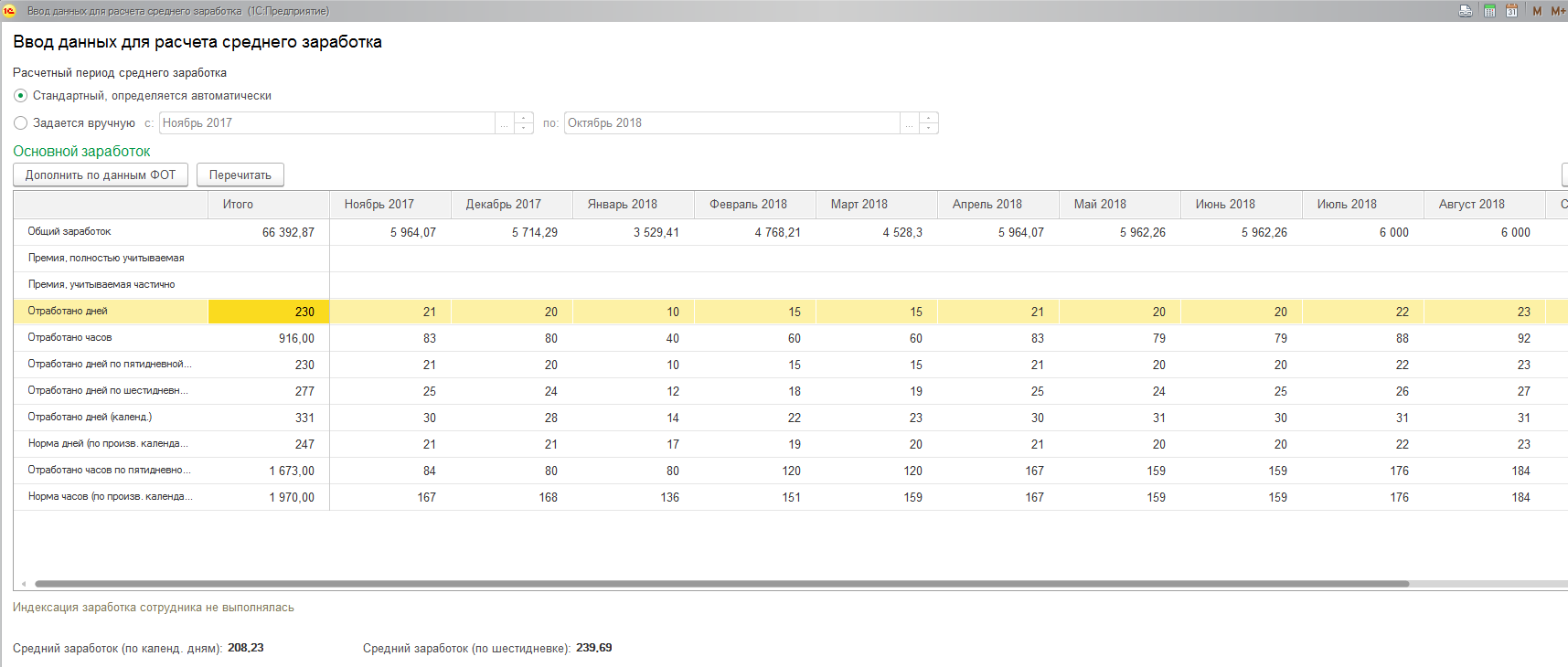Click the start month spinner arrows

(x=524, y=123)
